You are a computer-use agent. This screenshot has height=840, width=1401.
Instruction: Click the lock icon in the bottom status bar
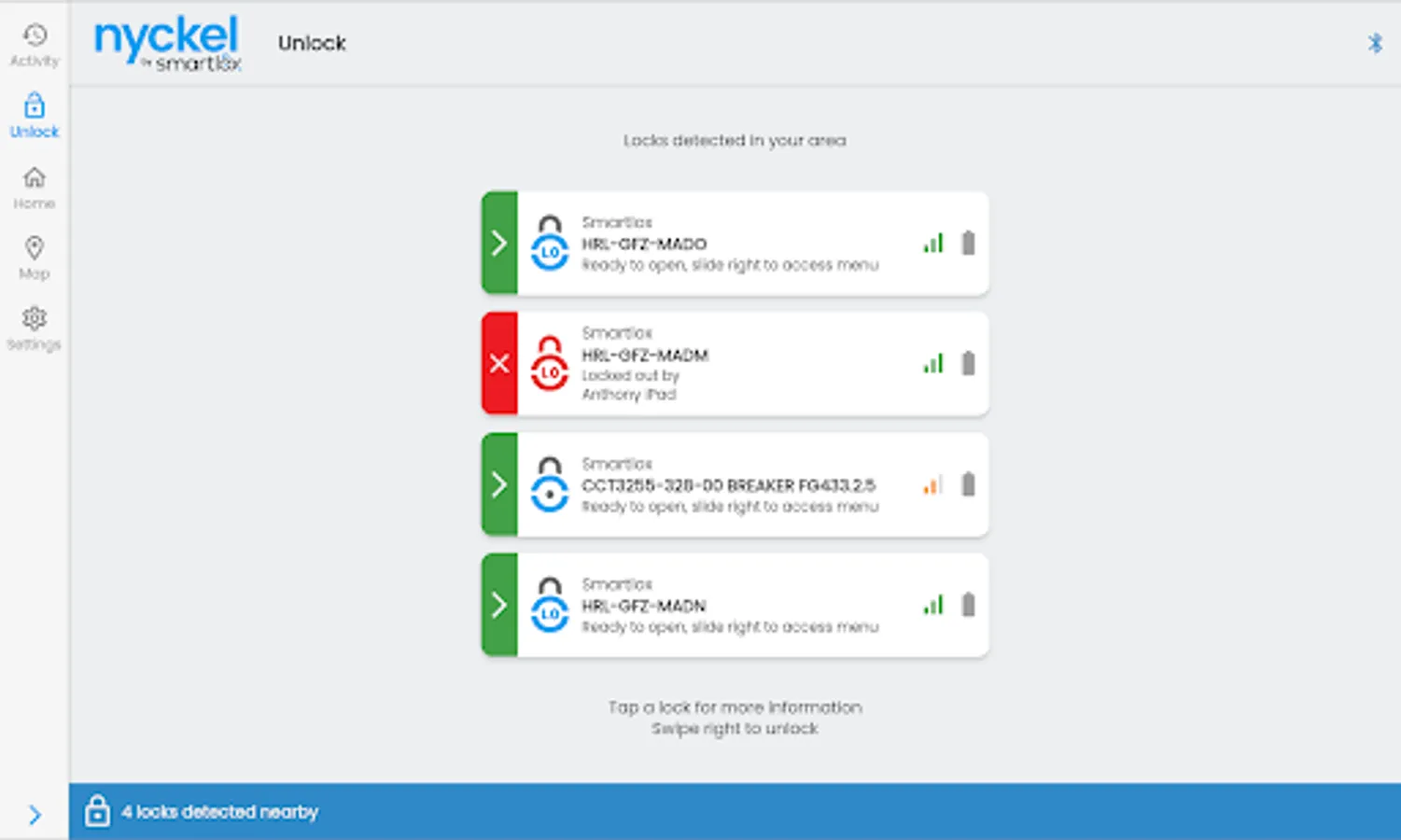pyautogui.click(x=97, y=811)
